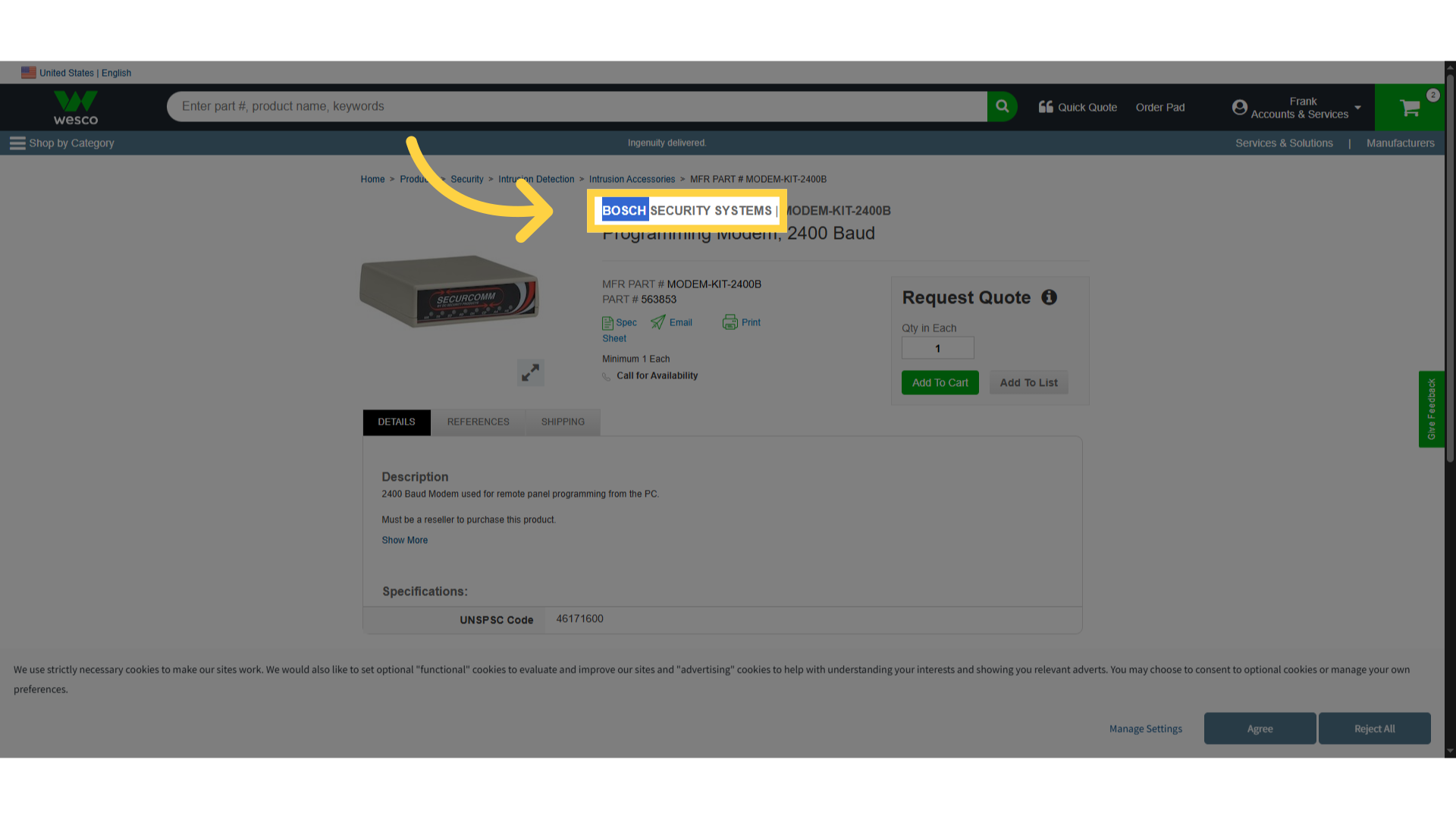Open Manufacturers menu
This screenshot has width=1456, height=819.
pyautogui.click(x=1400, y=143)
